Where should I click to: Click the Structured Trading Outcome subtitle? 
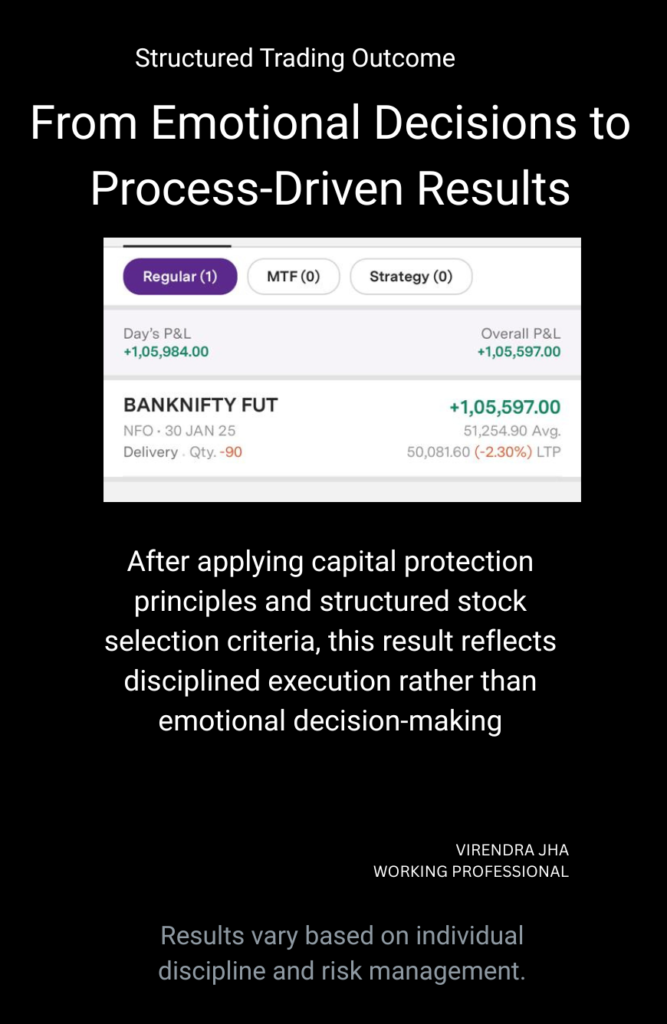coord(295,59)
